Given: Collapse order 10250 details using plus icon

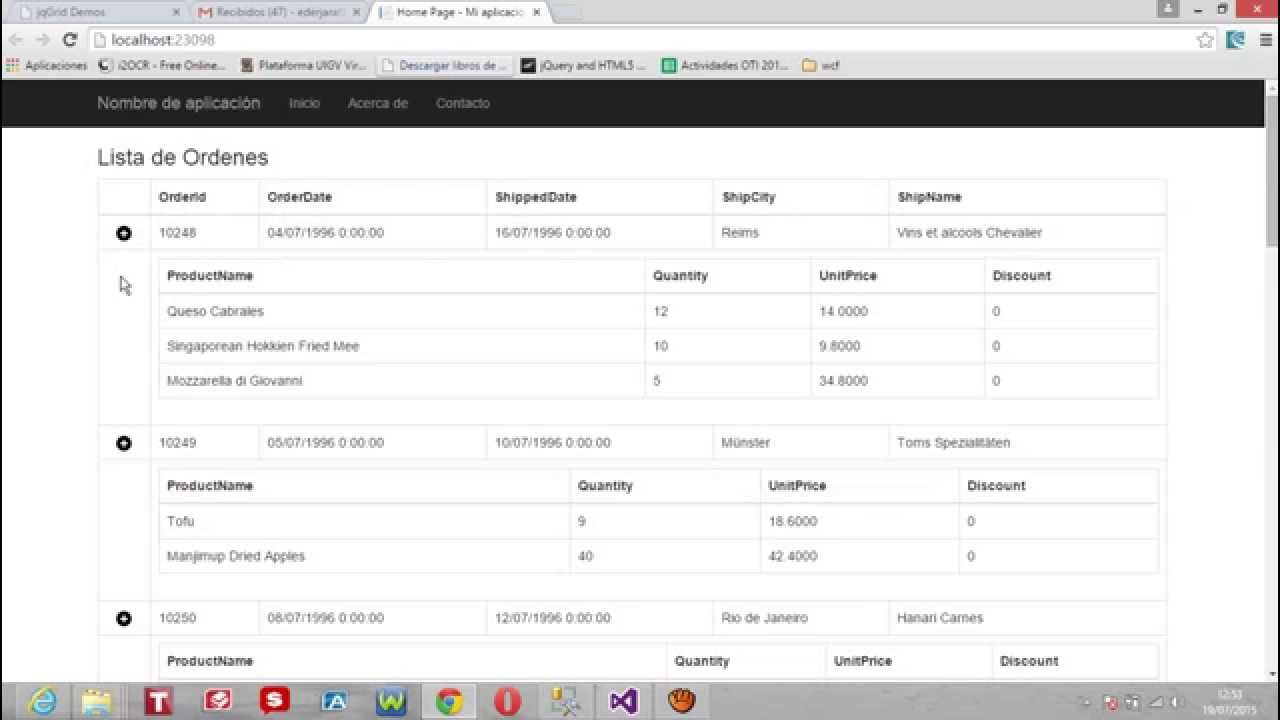Looking at the screenshot, I should (124, 619).
